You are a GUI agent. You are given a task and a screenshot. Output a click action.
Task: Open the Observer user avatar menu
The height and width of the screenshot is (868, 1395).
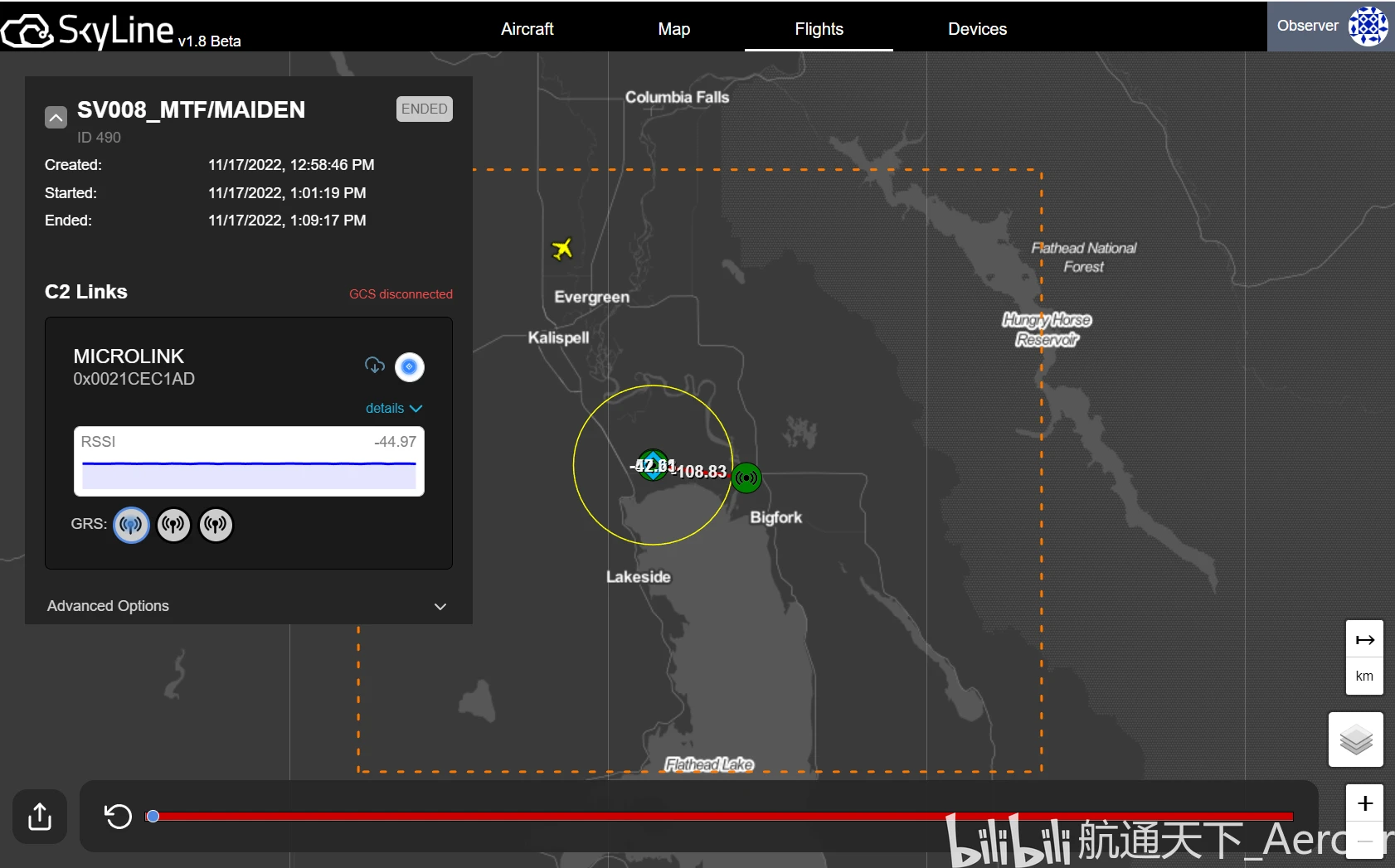(x=1368, y=27)
